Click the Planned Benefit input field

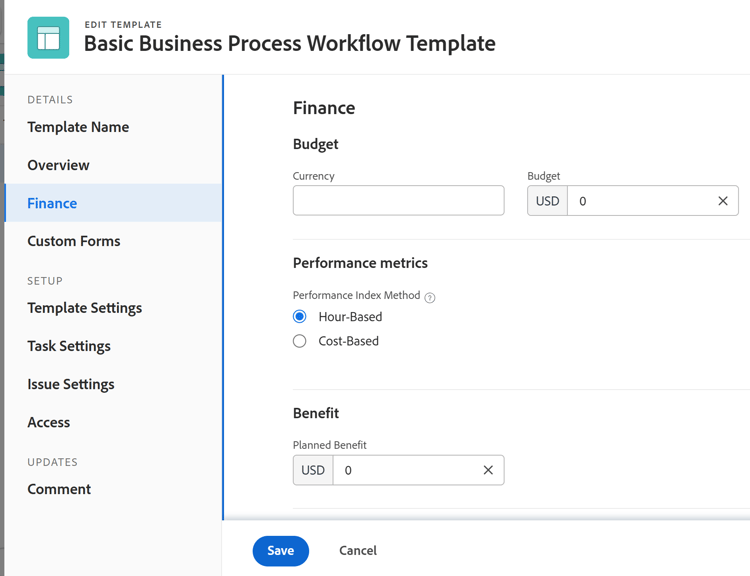[405, 470]
